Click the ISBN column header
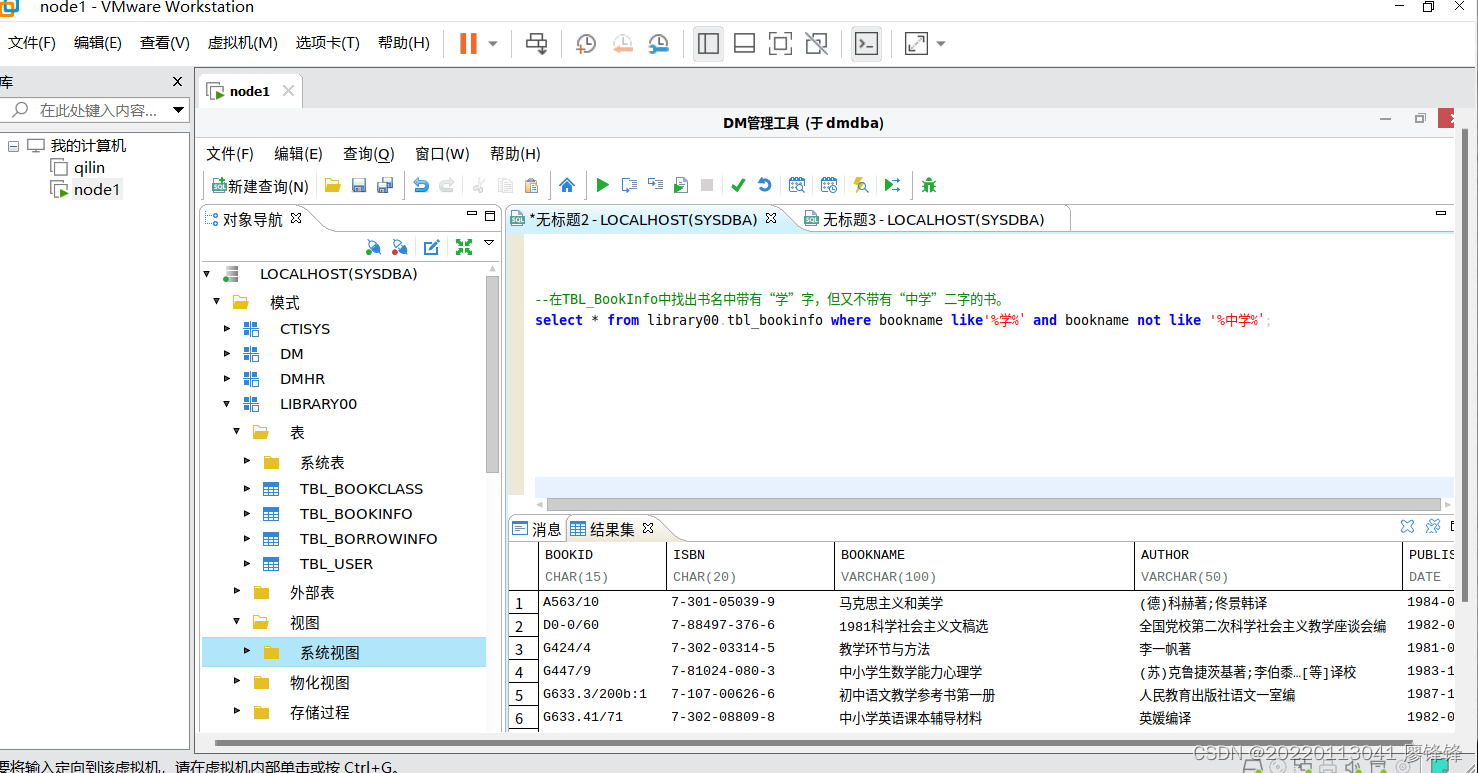This screenshot has width=1478, height=773. click(x=750, y=565)
